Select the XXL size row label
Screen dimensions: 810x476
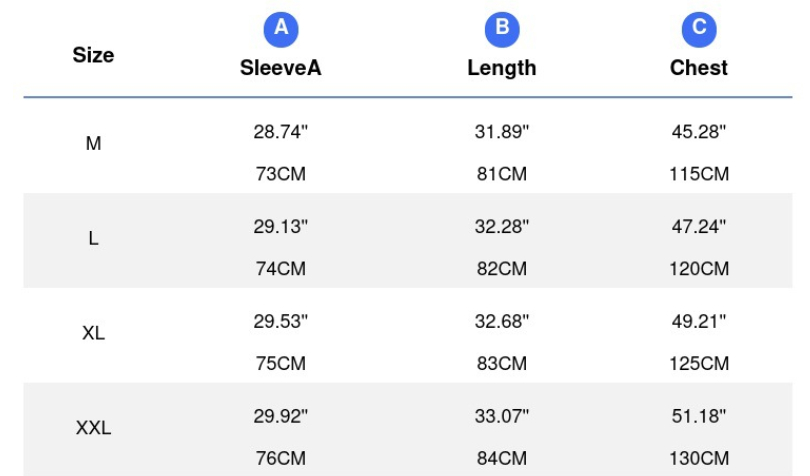(x=93, y=428)
